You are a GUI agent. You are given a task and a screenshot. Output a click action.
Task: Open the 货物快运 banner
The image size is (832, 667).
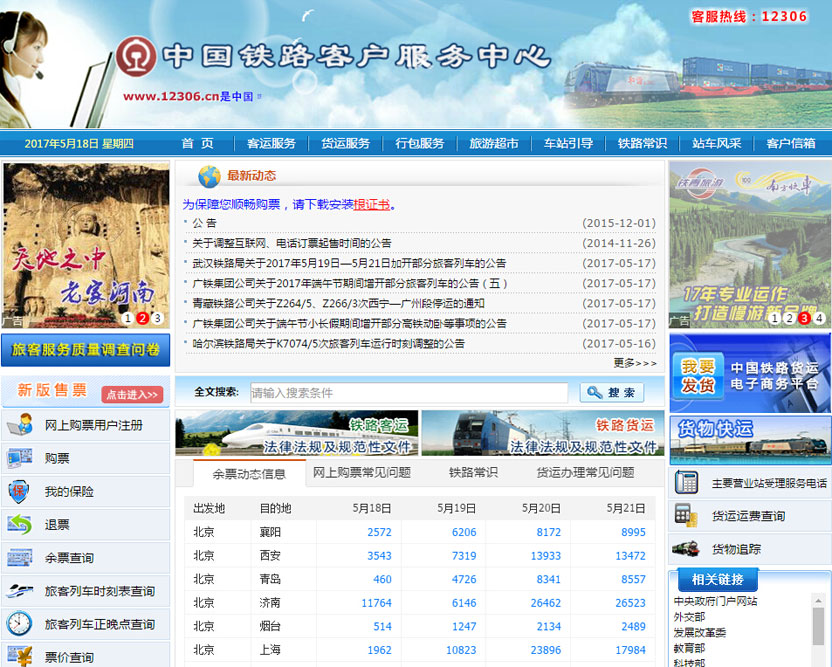click(750, 441)
